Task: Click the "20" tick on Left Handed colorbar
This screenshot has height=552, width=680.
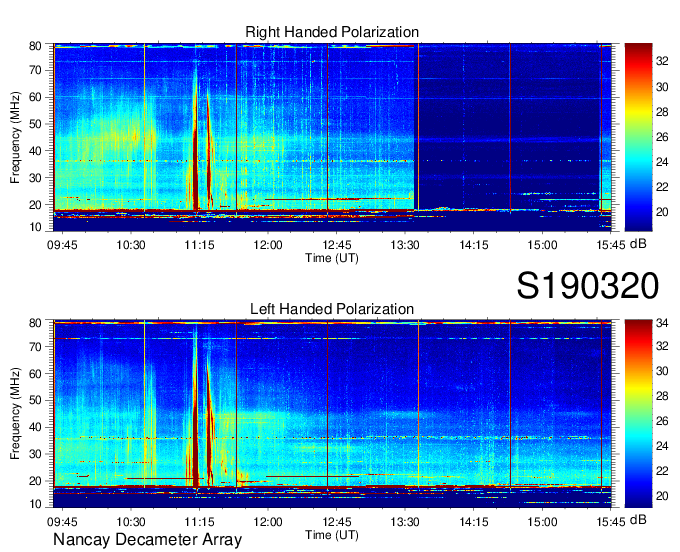Action: (662, 496)
